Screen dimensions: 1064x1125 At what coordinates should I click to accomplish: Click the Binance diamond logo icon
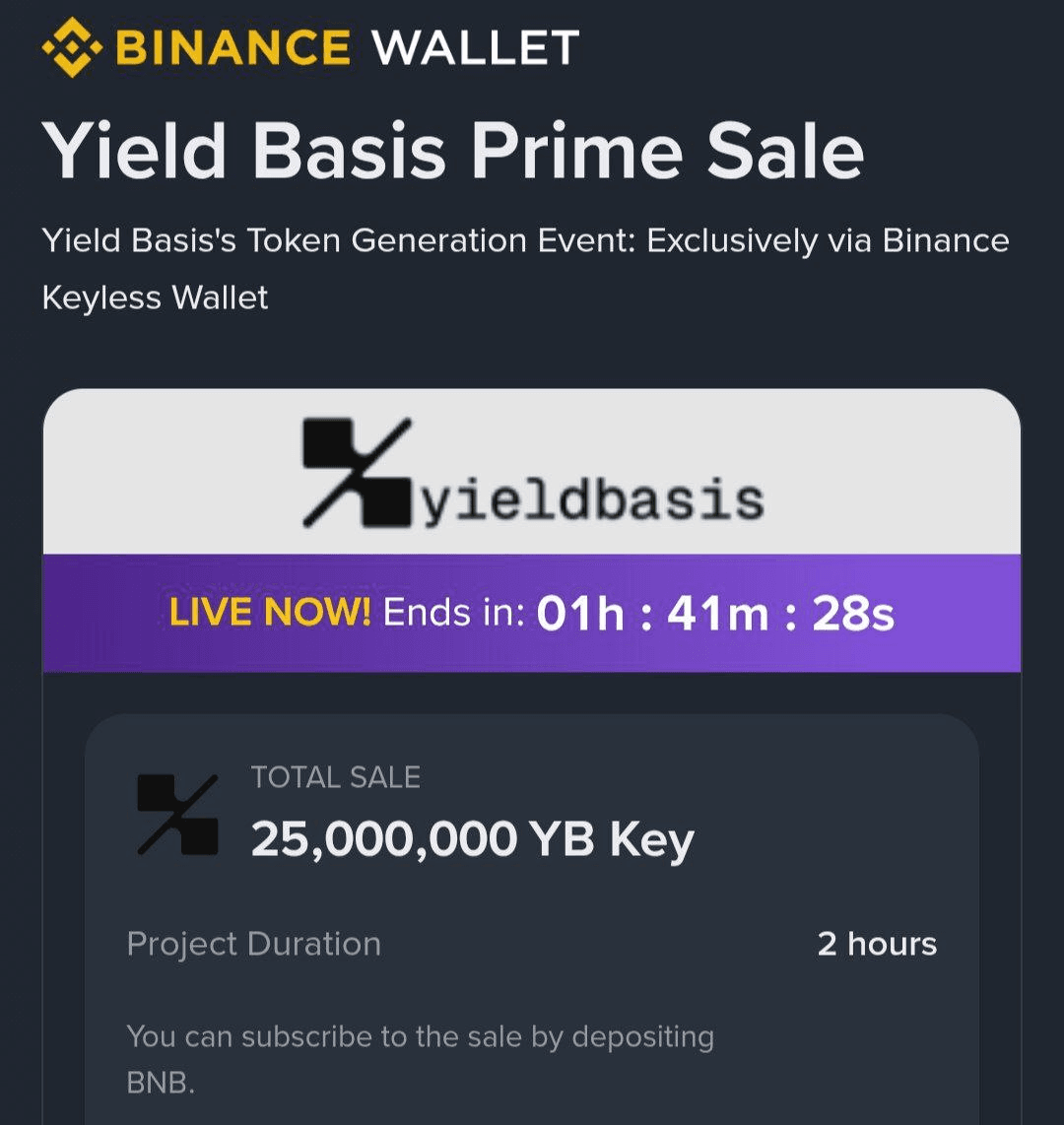(72, 48)
